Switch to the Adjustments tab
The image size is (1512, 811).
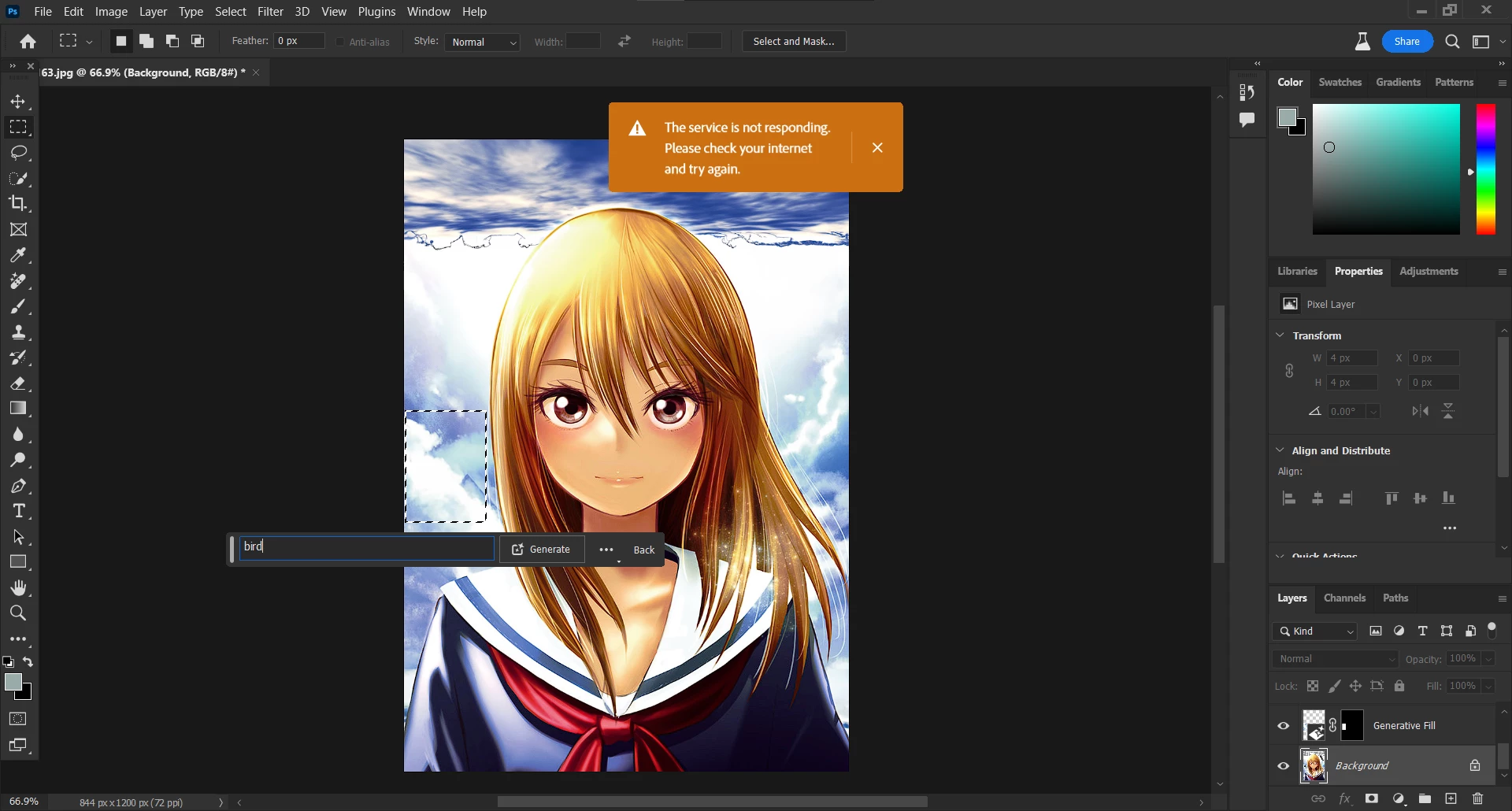tap(1429, 272)
